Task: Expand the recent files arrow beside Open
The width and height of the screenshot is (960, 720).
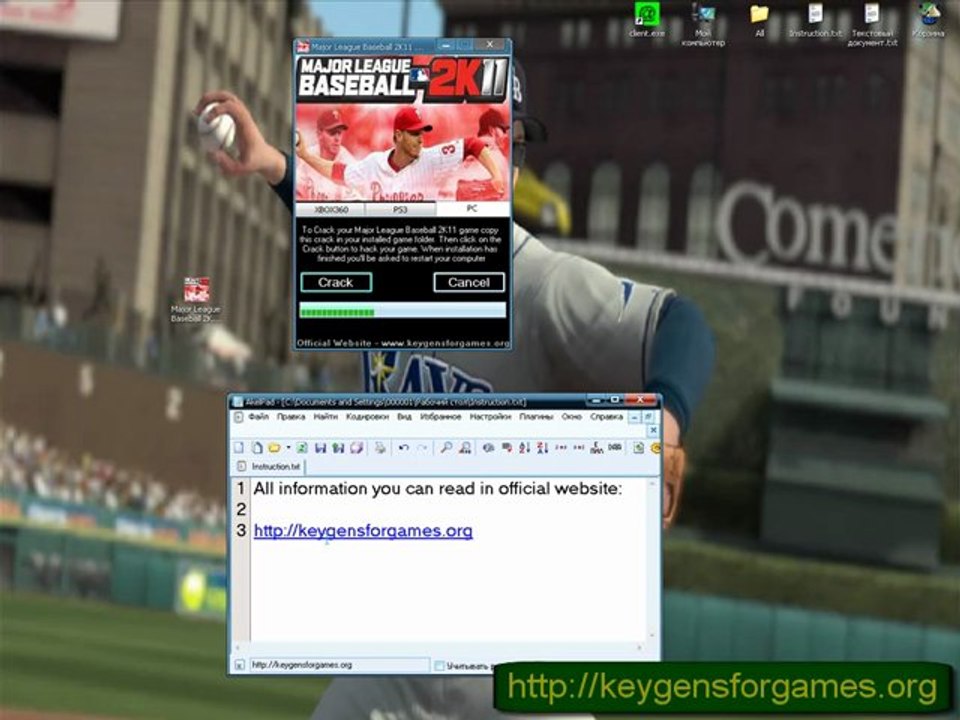Action: click(288, 448)
